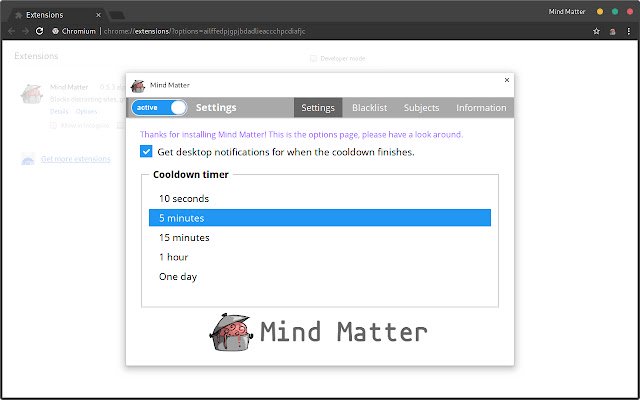Screen dimensions: 640x400
Task: Select the Extensions browser tab
Action: coord(57,15)
